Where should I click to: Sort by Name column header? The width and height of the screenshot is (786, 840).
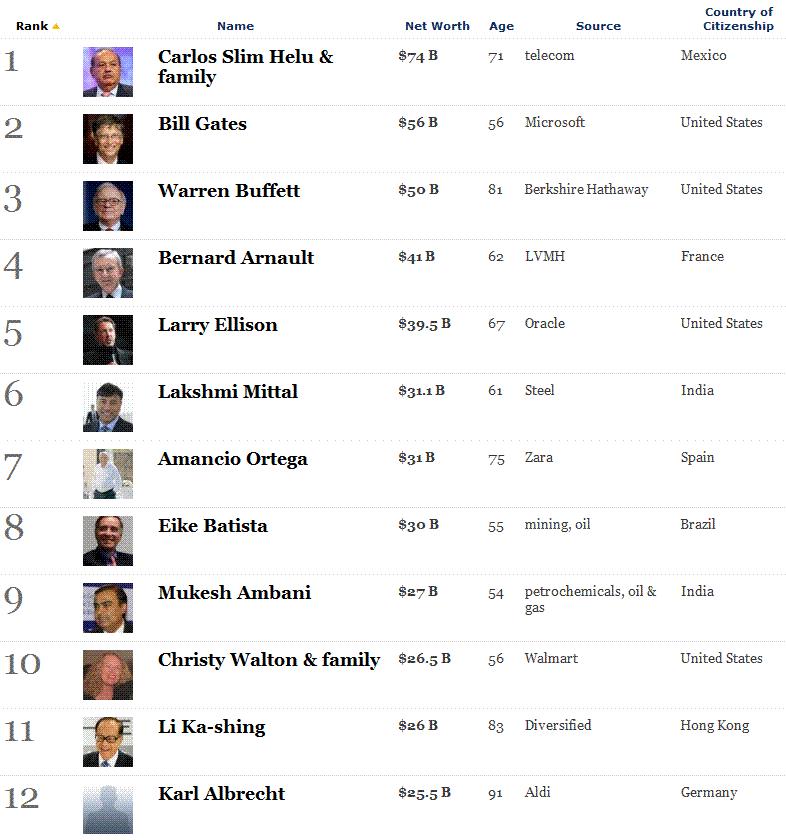235,26
